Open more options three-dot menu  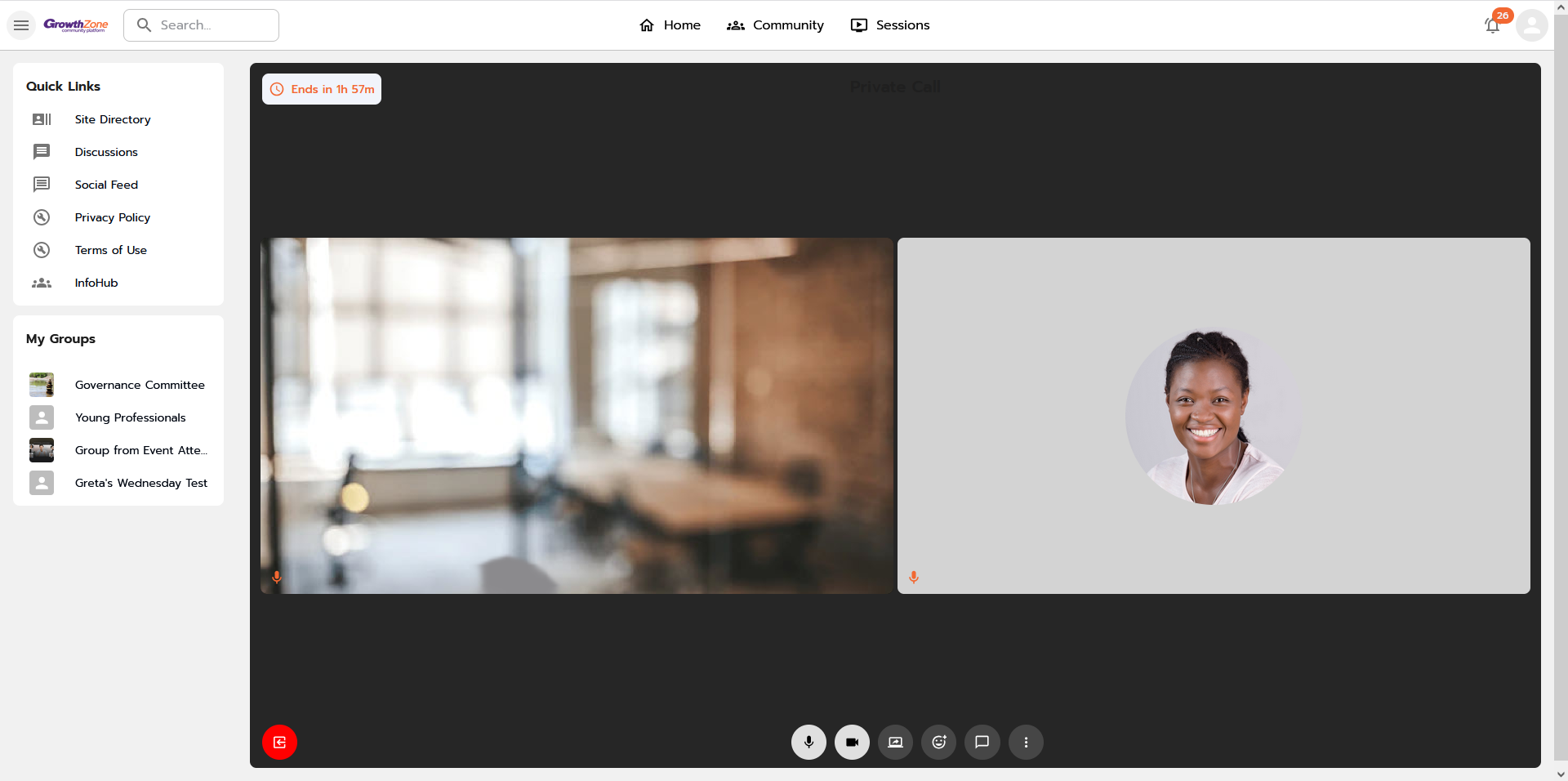tap(1026, 743)
